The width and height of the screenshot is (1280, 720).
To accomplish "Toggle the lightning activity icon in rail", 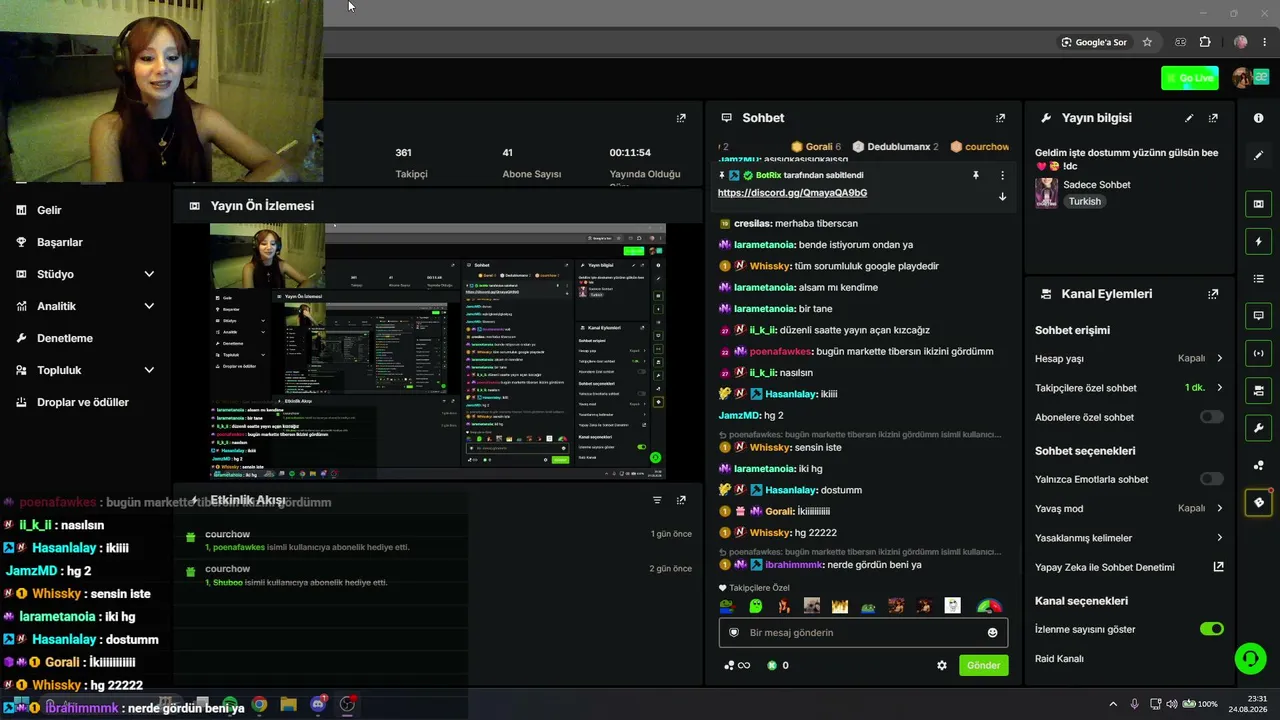I will click(1258, 241).
